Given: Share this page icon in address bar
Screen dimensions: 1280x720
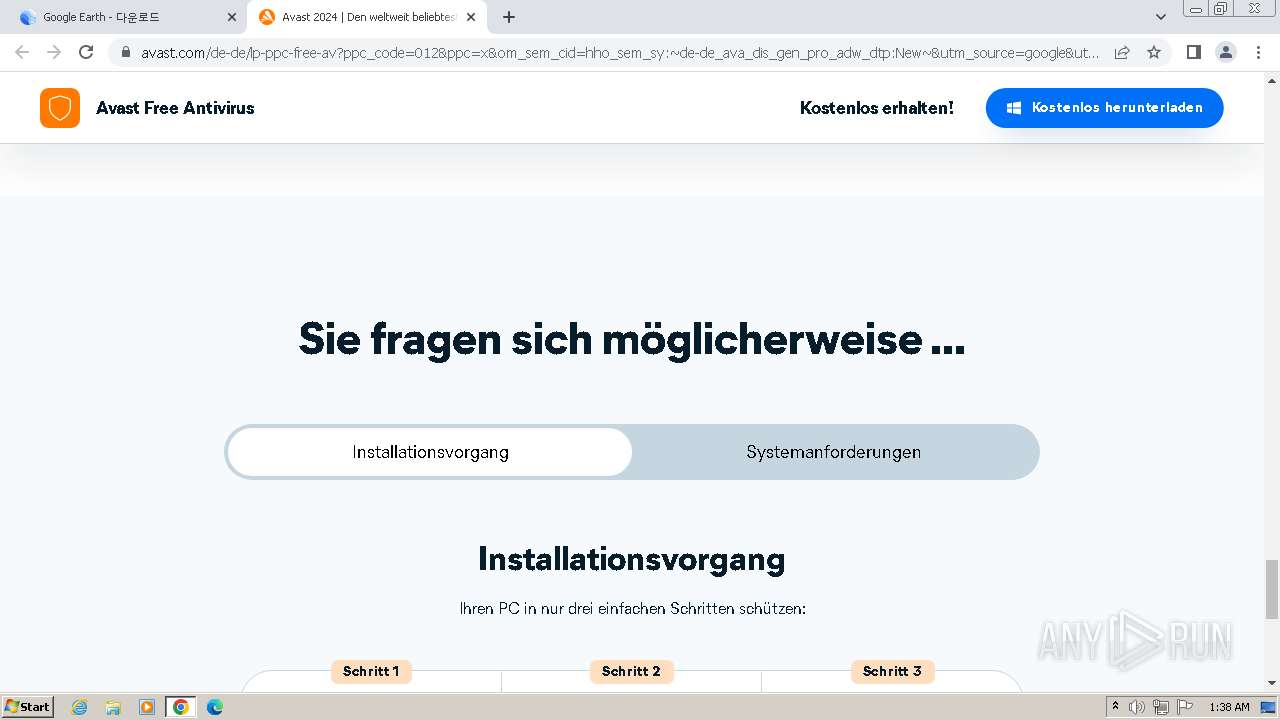Looking at the screenshot, I should coord(1122,52).
